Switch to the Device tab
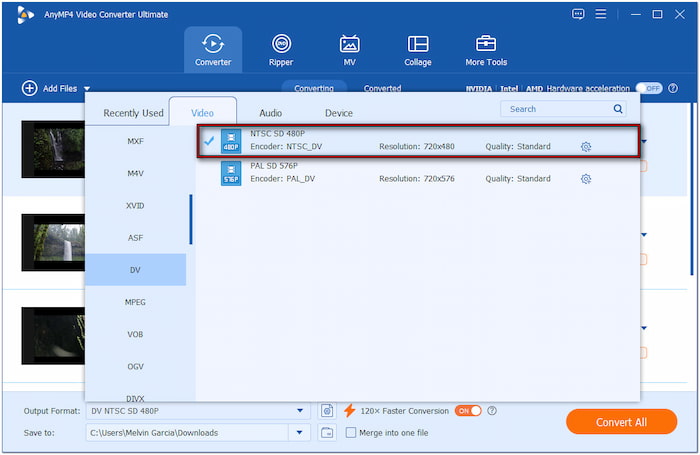 339,113
